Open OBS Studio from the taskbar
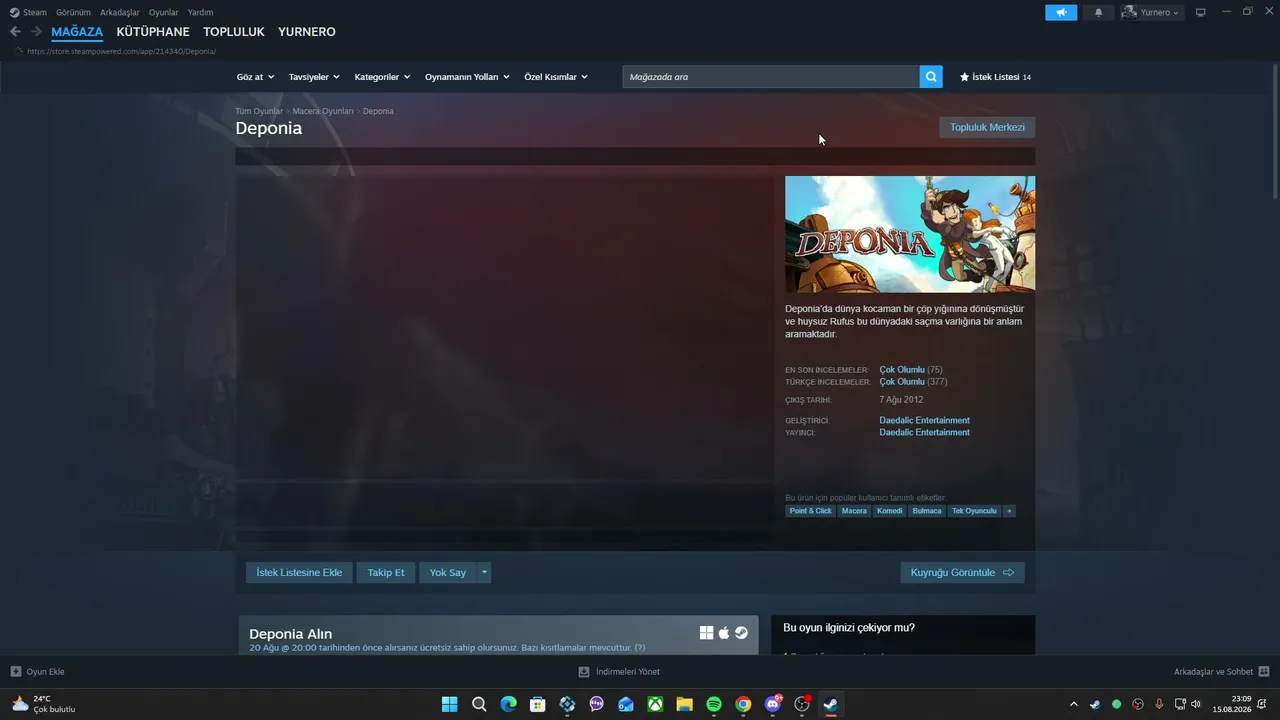The height and width of the screenshot is (720, 1280). pyautogui.click(x=802, y=704)
